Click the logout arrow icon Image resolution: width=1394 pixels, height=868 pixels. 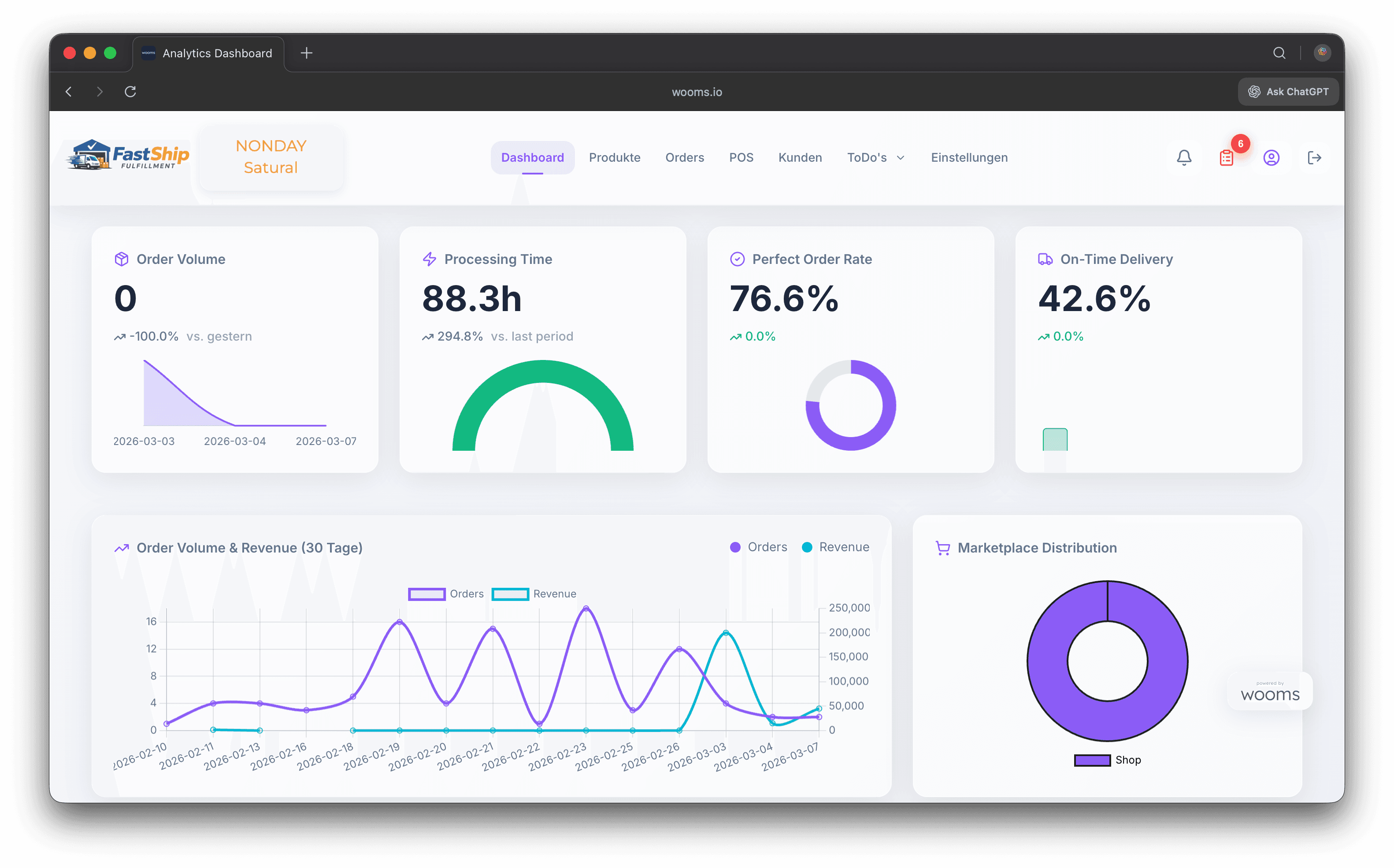coord(1314,157)
